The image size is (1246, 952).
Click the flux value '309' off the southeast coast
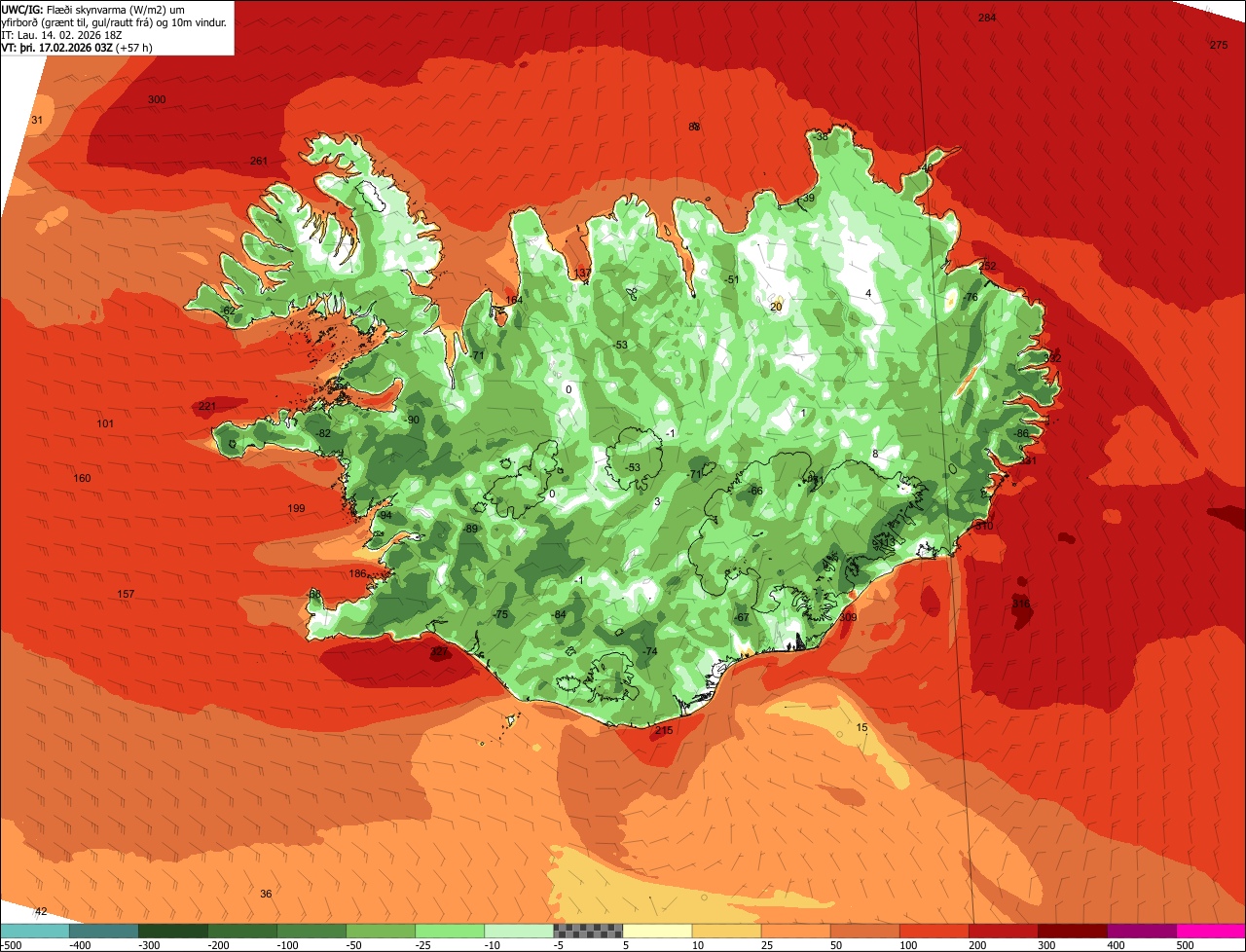click(848, 616)
